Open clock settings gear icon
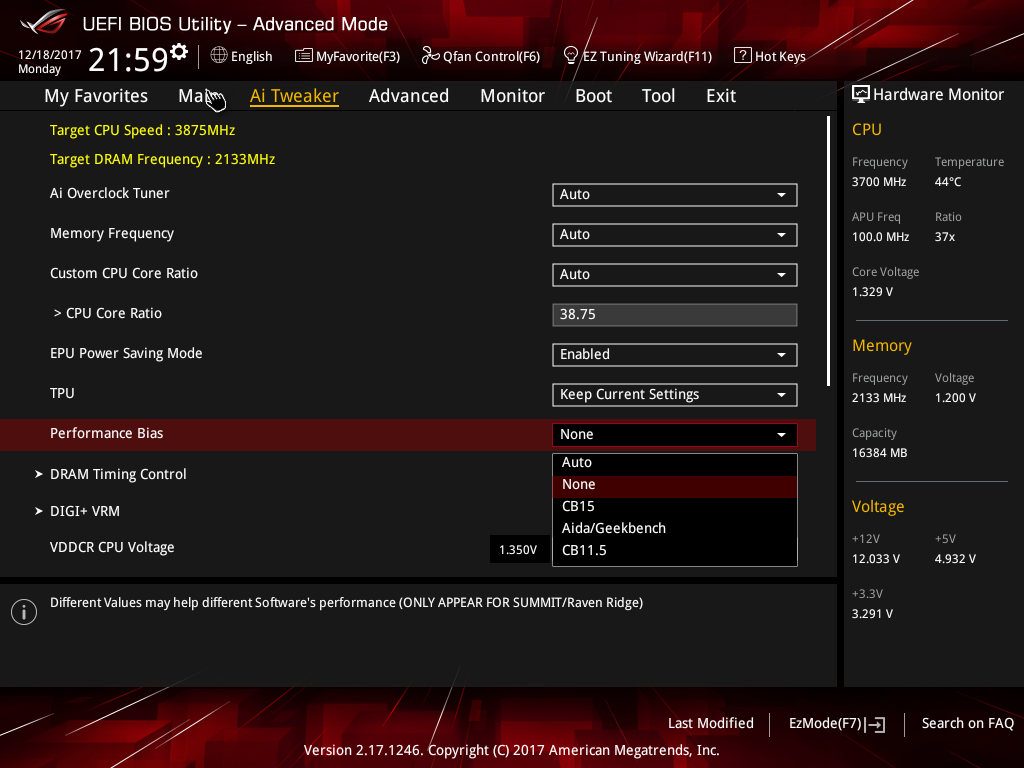 tap(179, 52)
